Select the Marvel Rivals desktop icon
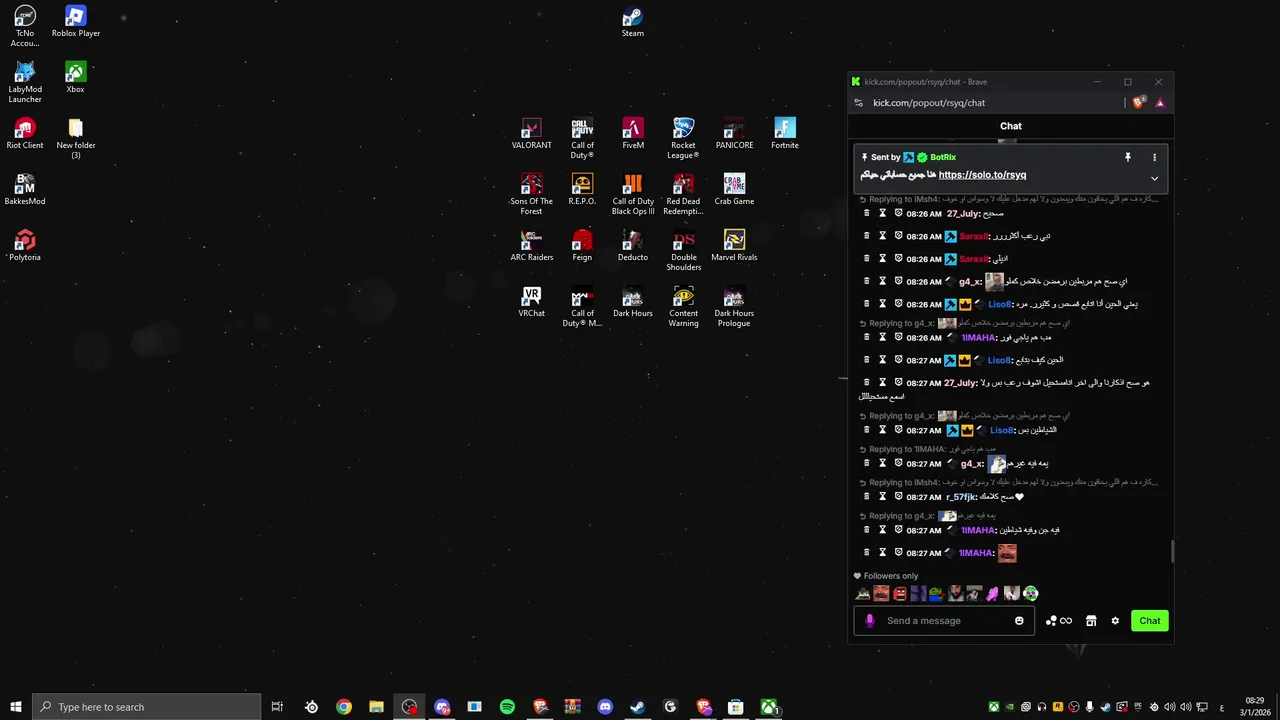This screenshot has width=1280, height=720. coord(734,246)
